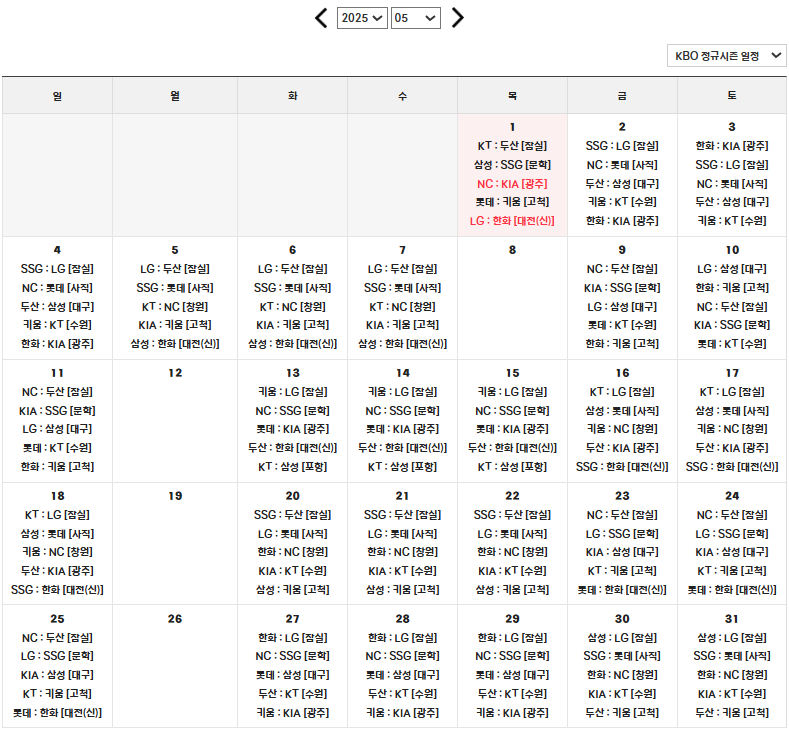Image resolution: width=789 pixels, height=729 pixels.
Task: Select 두산 : KT [수원] on May 29
Action: [512, 694]
